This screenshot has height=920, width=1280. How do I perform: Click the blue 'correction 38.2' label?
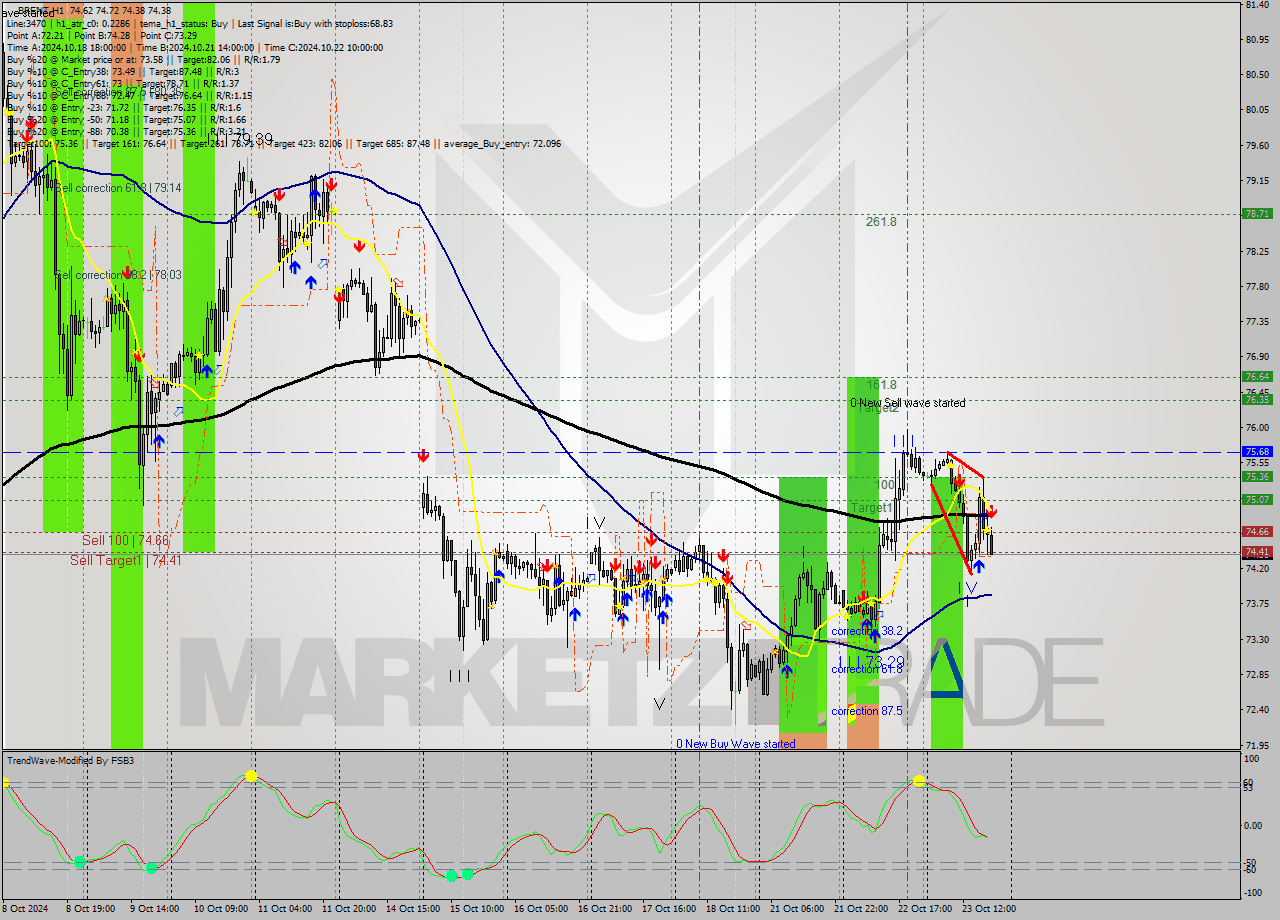click(867, 631)
